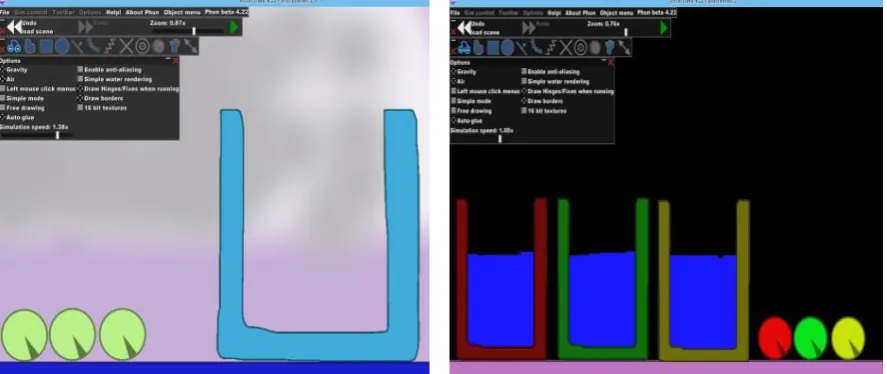Click the Zoom slider handle in left window
The image size is (887, 374).
[x=194, y=31]
